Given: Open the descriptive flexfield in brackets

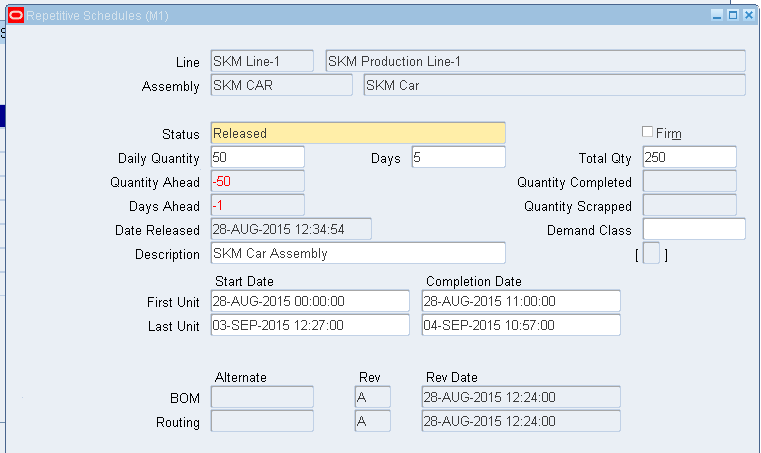Looking at the screenshot, I should pos(651,253).
